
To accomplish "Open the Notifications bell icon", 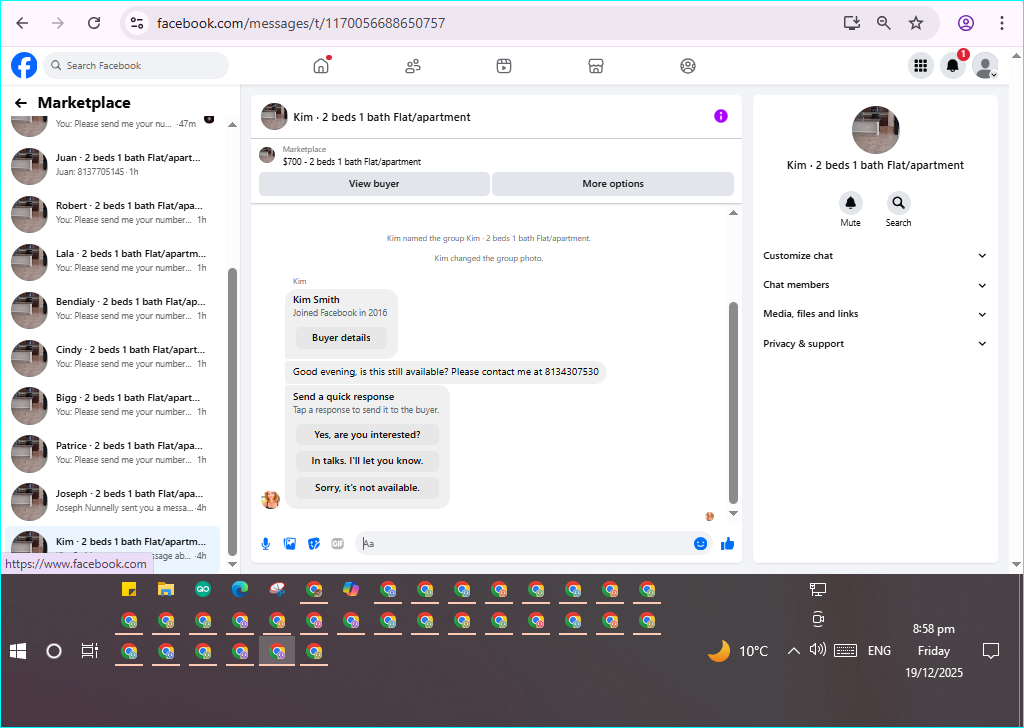I will (x=953, y=65).
